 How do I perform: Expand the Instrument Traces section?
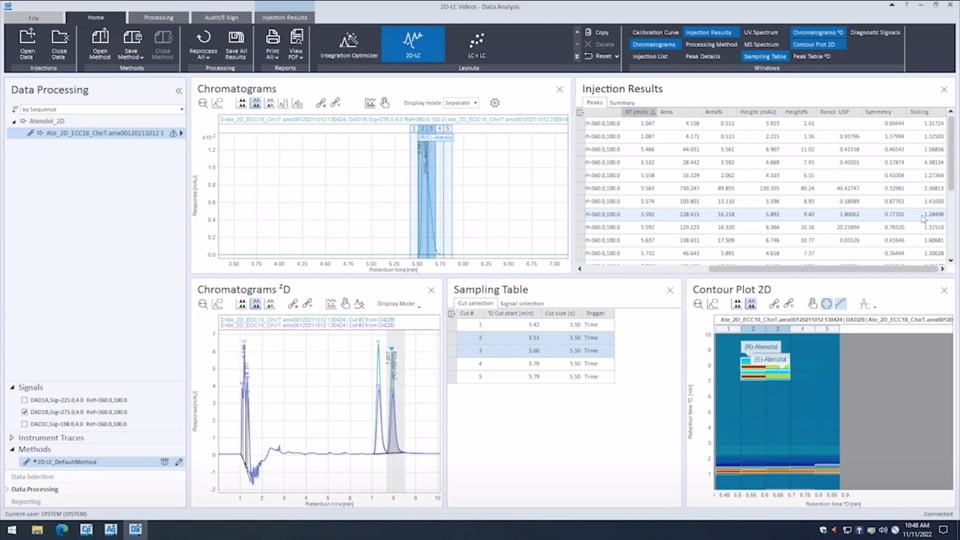[x=12, y=438]
